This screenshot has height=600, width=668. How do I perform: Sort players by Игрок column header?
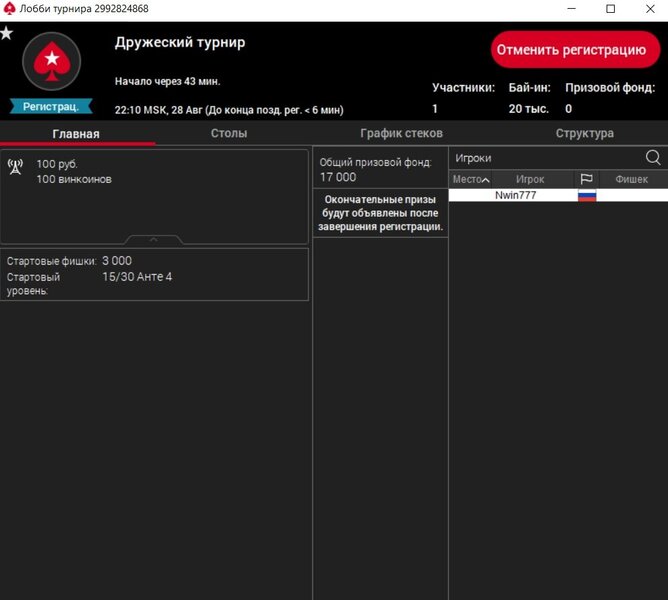530,179
